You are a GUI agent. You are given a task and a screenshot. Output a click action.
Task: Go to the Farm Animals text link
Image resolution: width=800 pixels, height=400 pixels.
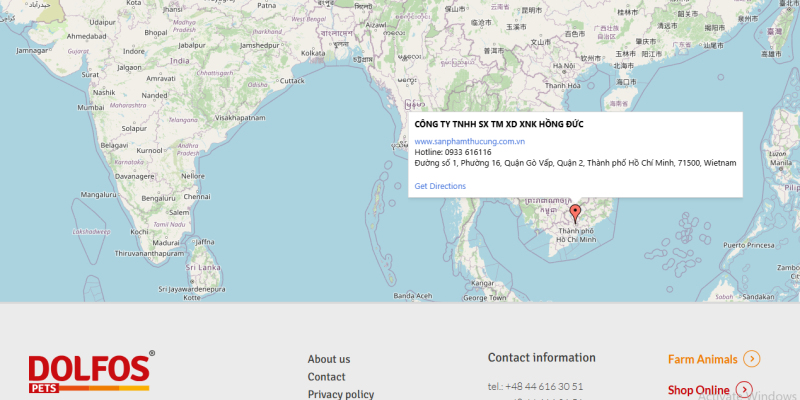tap(702, 359)
